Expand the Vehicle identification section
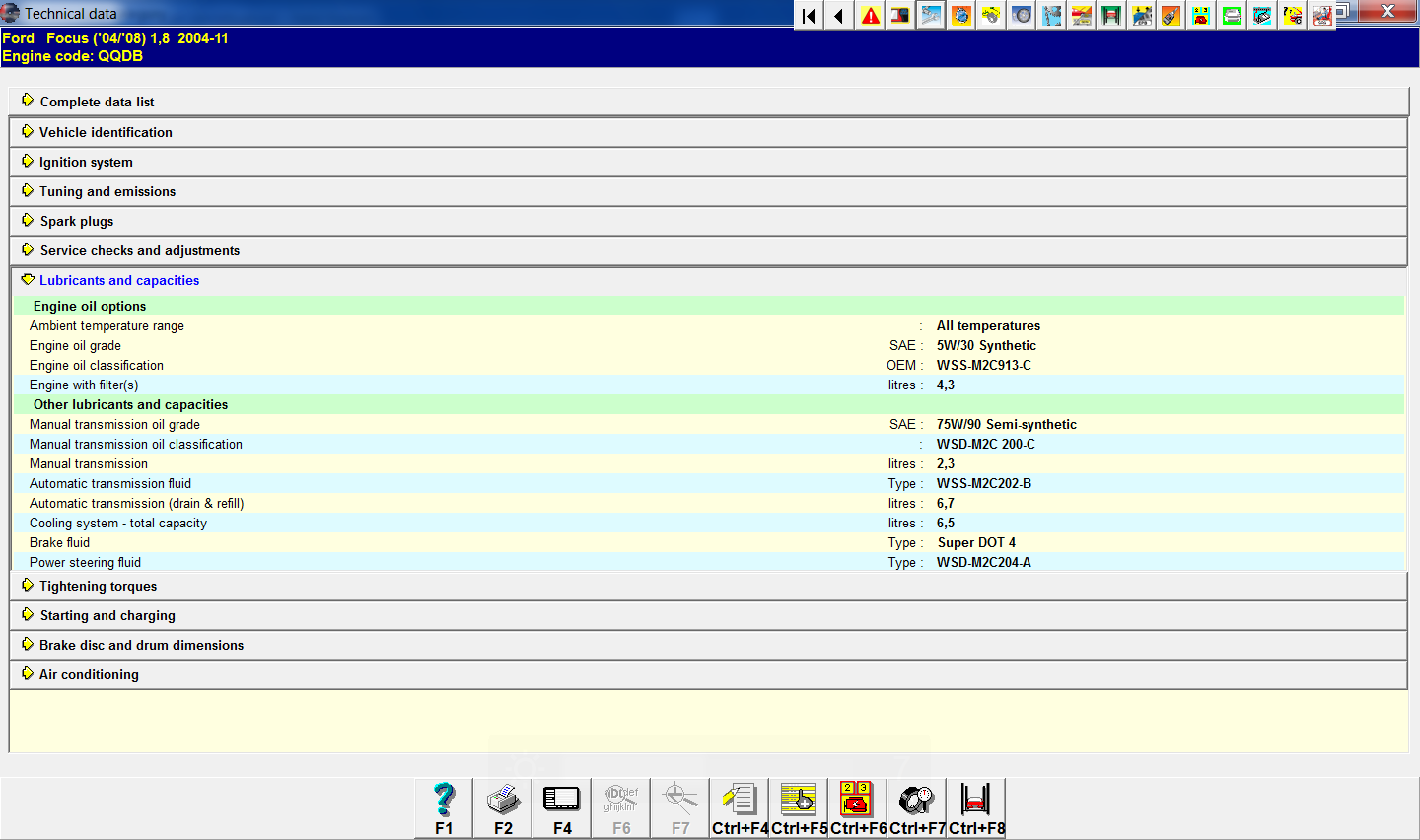The height and width of the screenshot is (840, 1420). pyautogui.click(x=106, y=132)
